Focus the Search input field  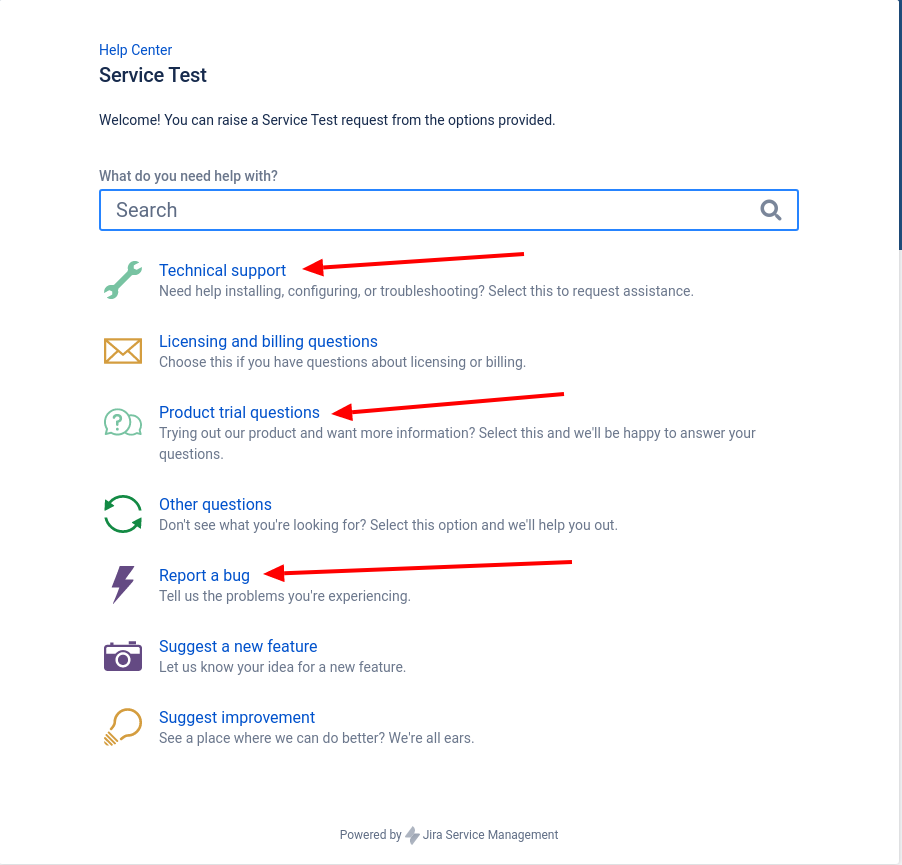pyautogui.click(x=449, y=210)
